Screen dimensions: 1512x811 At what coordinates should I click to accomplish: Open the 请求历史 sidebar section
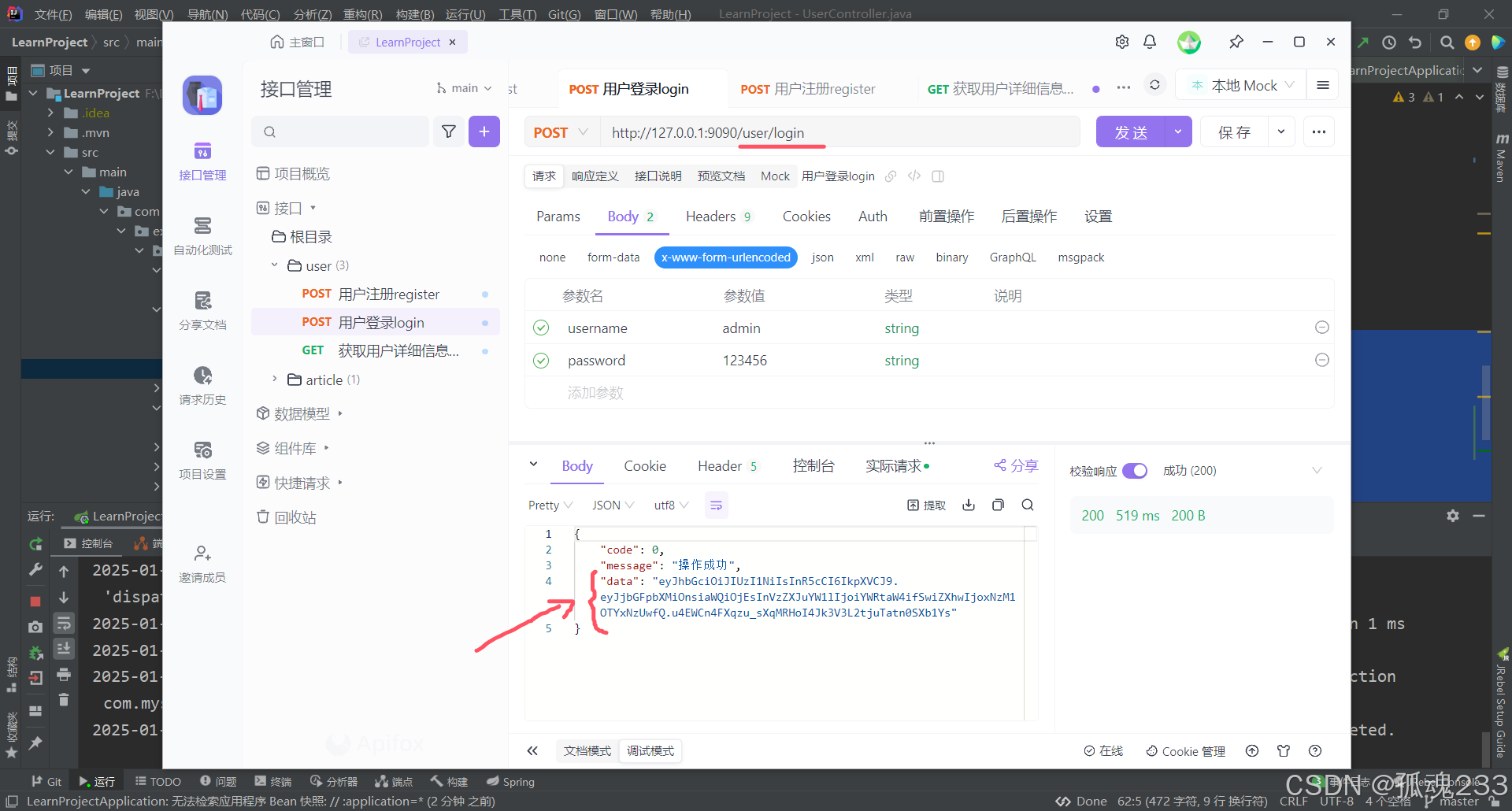pos(202,386)
